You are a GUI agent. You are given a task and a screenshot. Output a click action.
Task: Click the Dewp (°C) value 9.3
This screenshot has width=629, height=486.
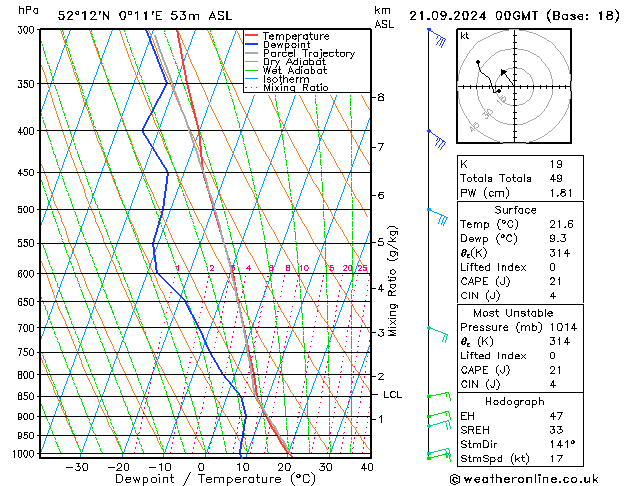(558, 239)
